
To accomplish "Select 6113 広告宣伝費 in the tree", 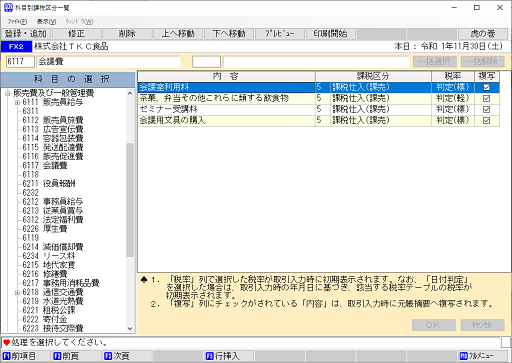I will pos(53,129).
